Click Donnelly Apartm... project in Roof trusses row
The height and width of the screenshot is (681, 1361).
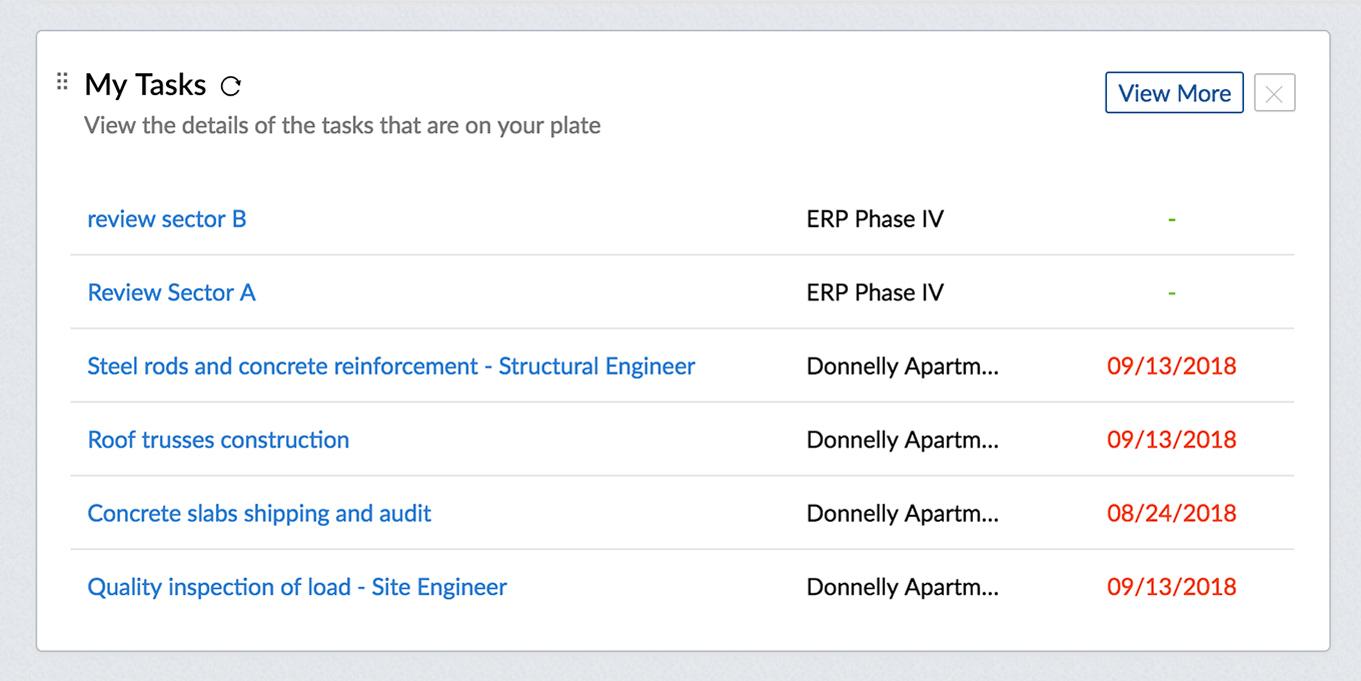(x=902, y=440)
